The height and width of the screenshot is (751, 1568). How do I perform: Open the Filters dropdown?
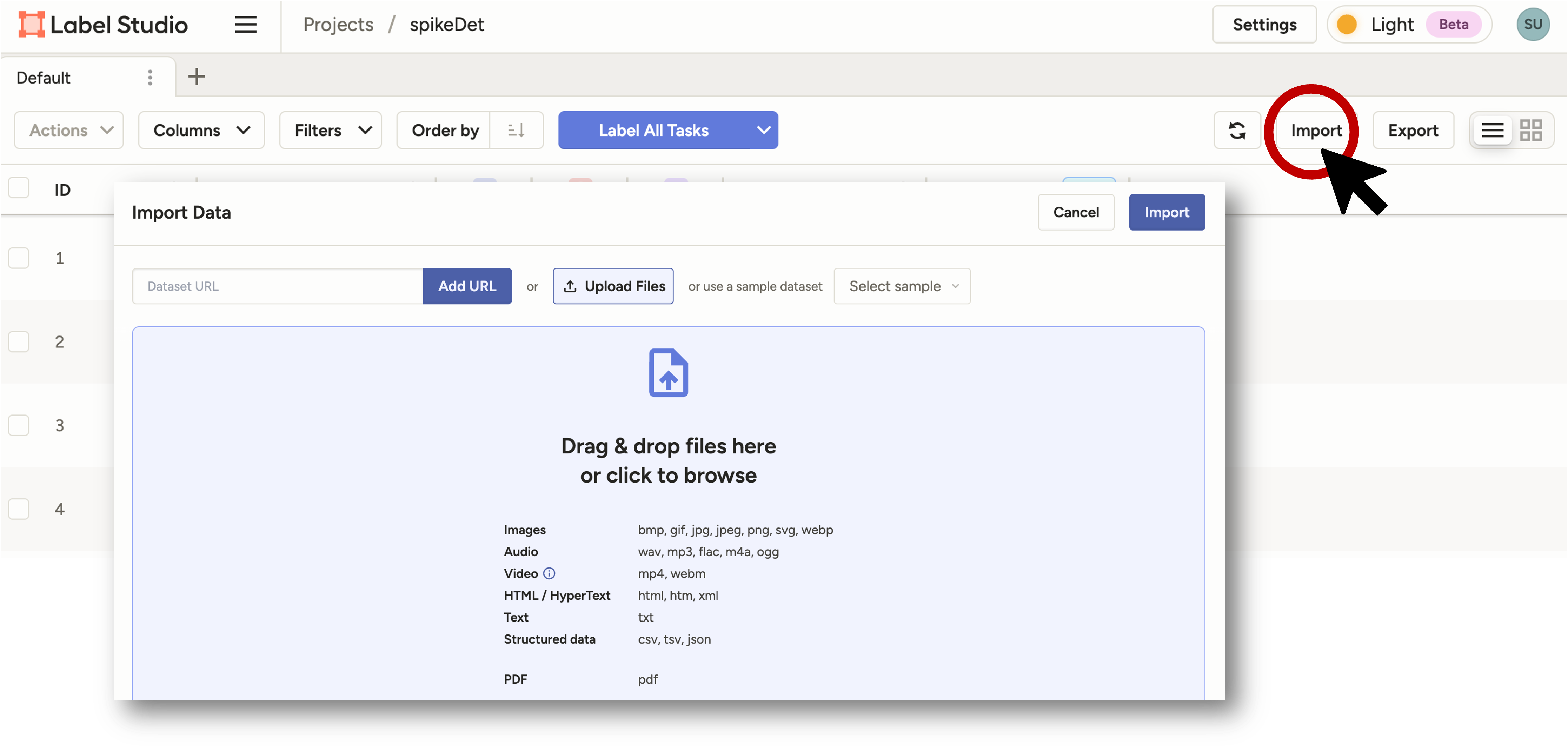(x=331, y=130)
